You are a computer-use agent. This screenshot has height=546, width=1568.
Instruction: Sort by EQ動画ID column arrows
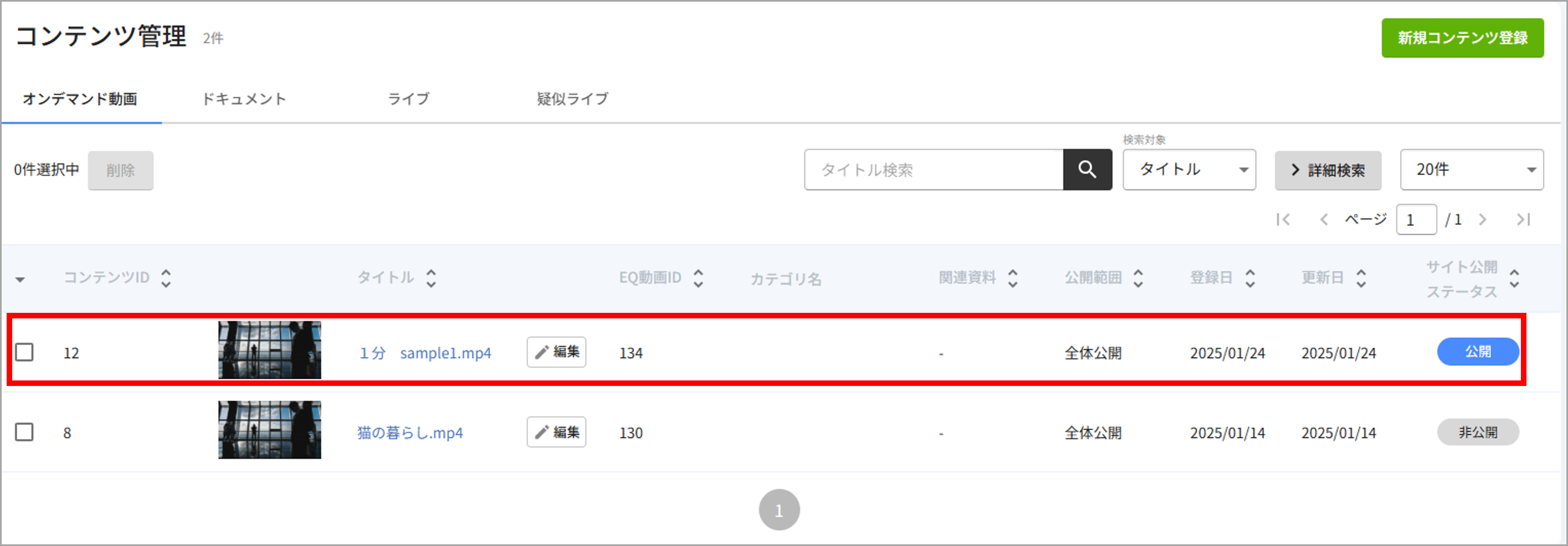click(x=698, y=278)
